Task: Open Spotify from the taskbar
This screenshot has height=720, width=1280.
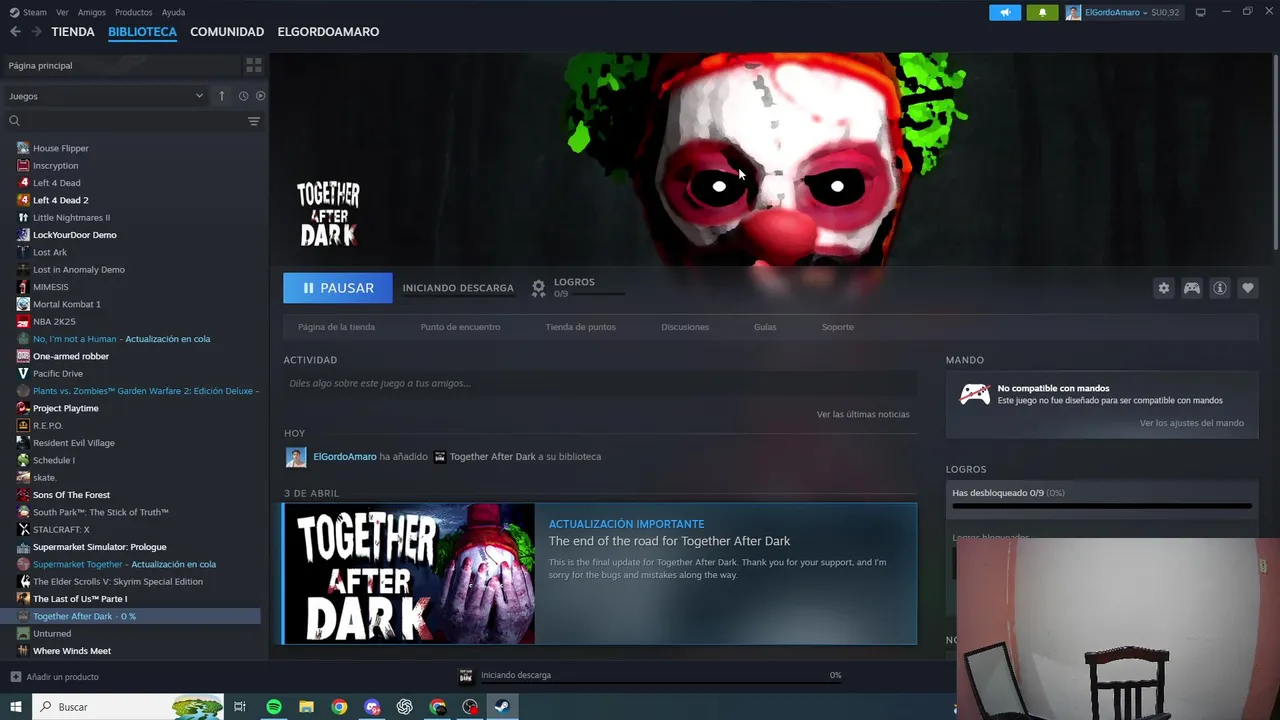Action: point(274,707)
